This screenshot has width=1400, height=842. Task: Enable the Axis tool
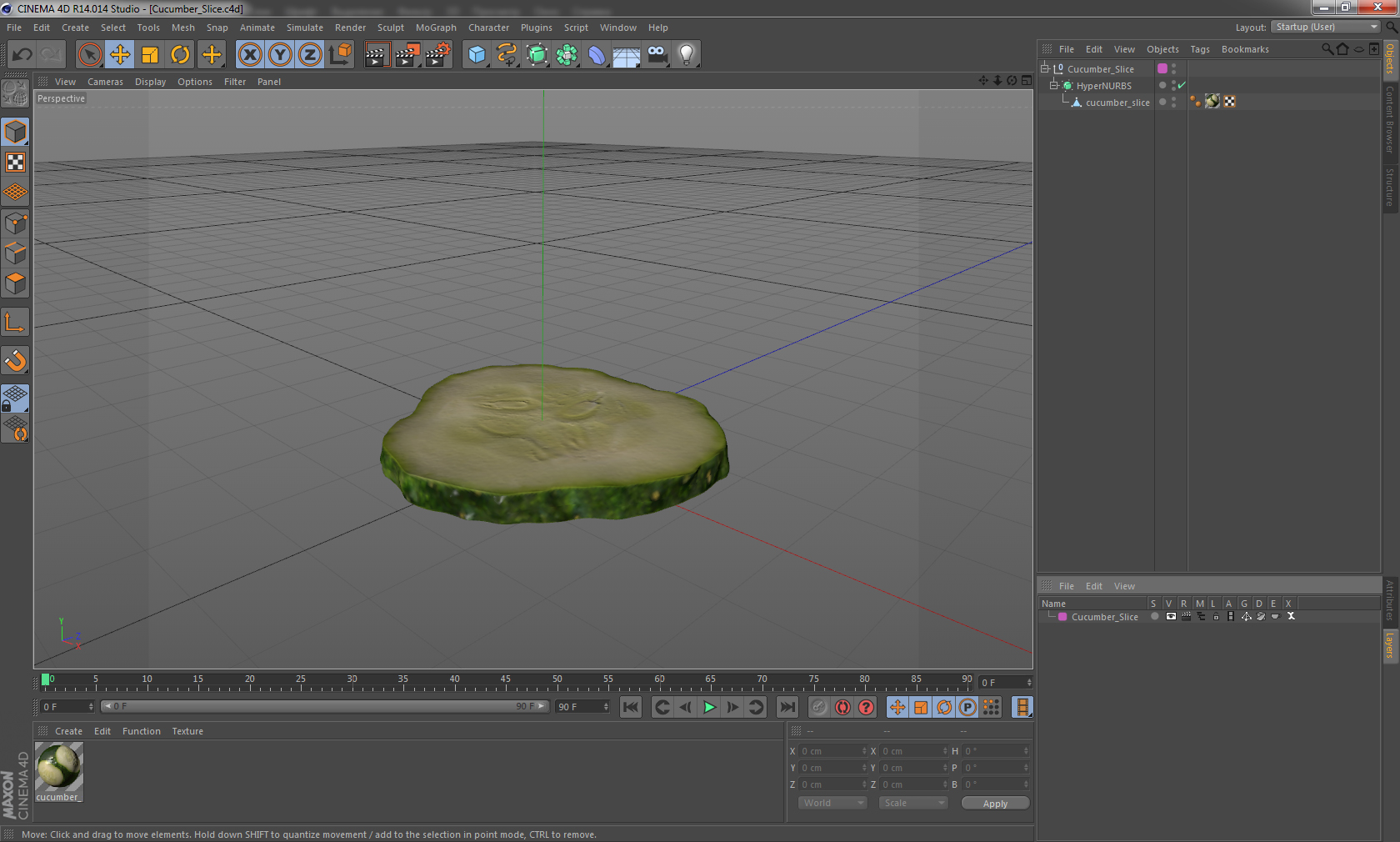pos(16,323)
